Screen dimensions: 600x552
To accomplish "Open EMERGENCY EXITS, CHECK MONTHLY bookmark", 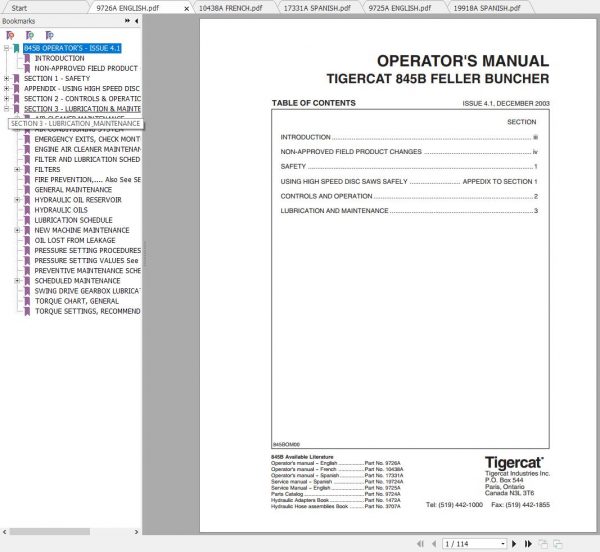I will coord(87,139).
